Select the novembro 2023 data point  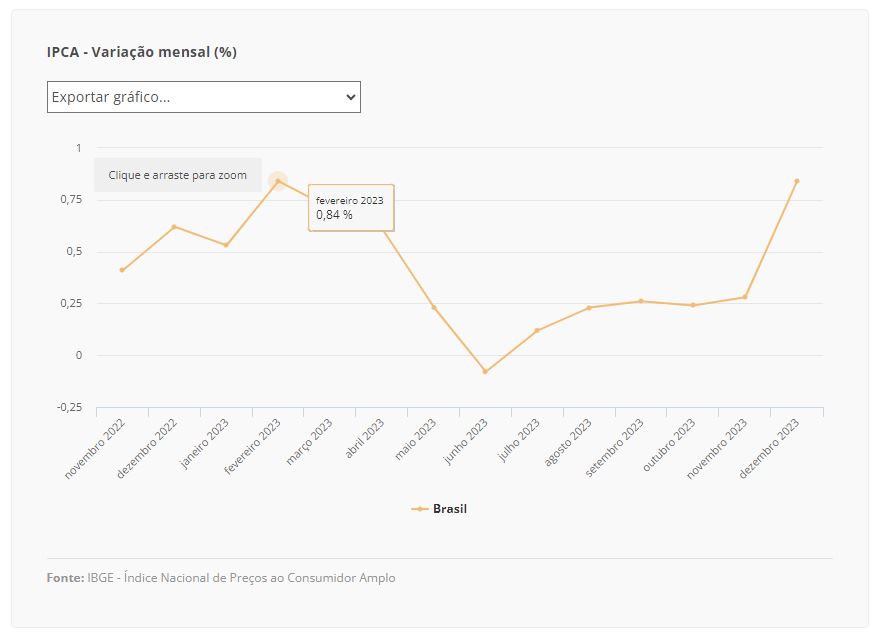[745, 297]
